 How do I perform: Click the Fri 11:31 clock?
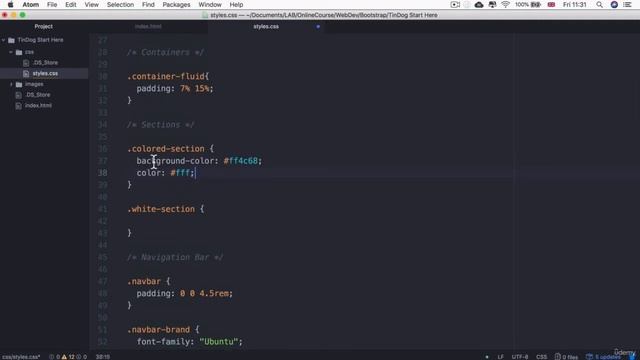click(575, 5)
